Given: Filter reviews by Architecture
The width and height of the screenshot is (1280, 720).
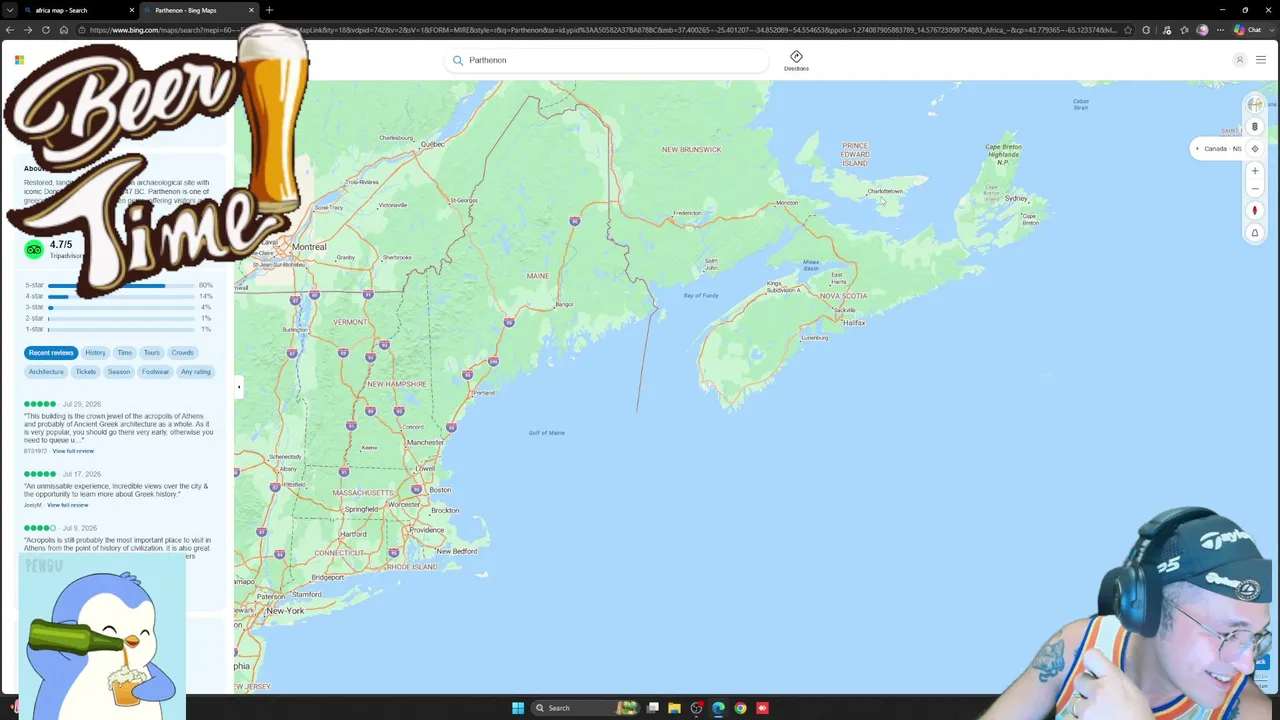Looking at the screenshot, I should [x=46, y=372].
